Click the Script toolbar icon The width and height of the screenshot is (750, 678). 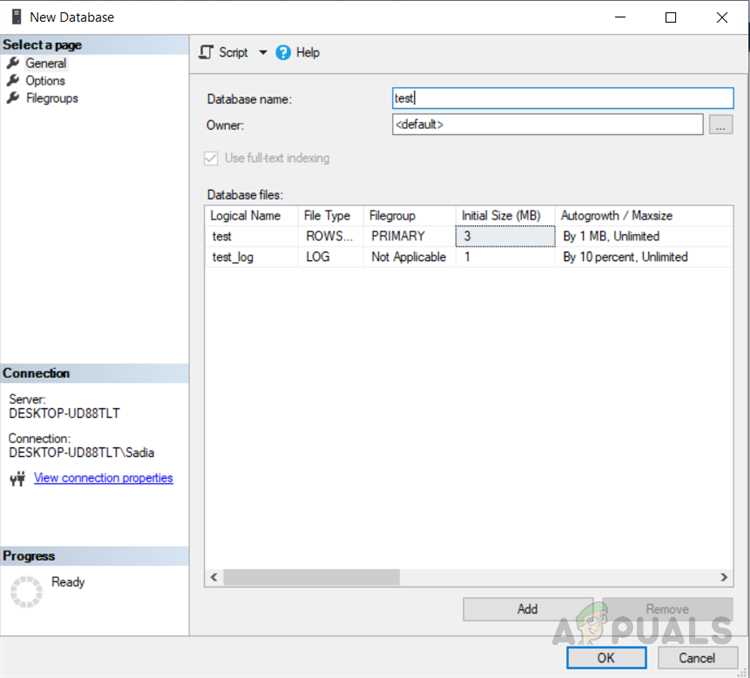[x=206, y=52]
